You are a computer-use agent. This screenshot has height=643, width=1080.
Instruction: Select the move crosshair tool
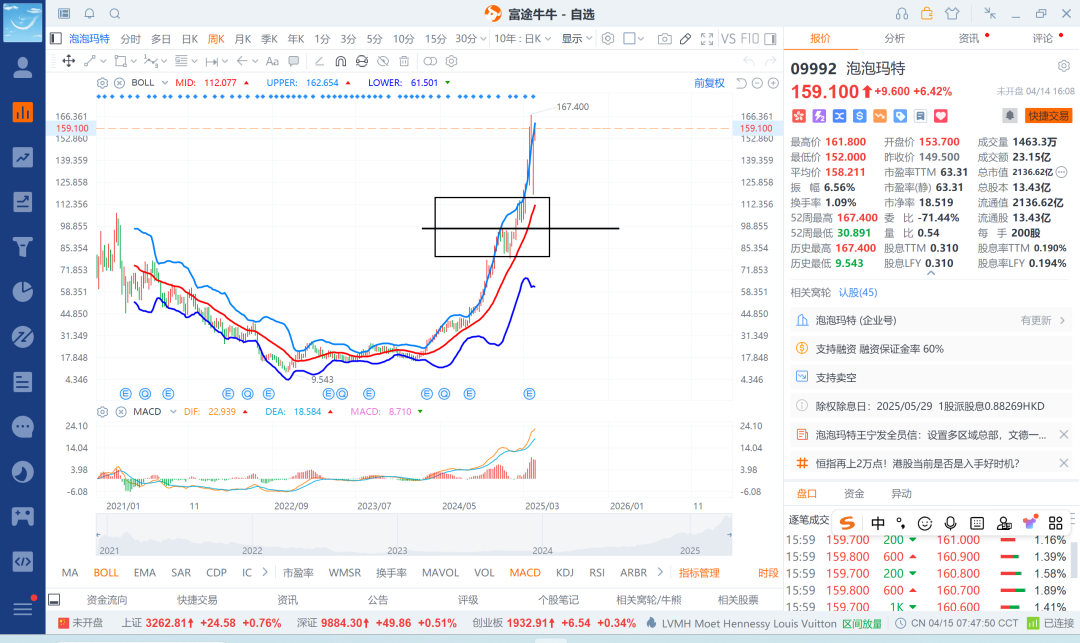pos(68,61)
